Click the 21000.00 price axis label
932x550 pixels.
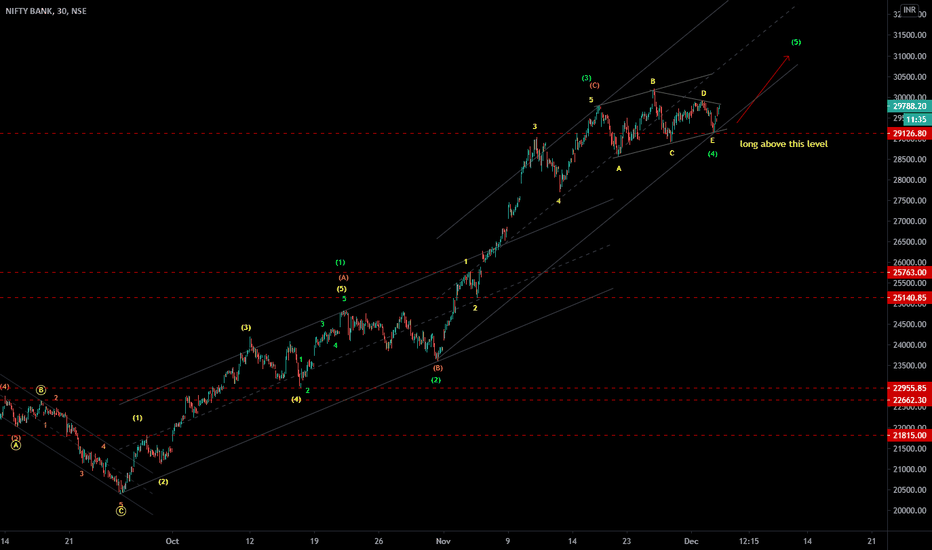909,469
